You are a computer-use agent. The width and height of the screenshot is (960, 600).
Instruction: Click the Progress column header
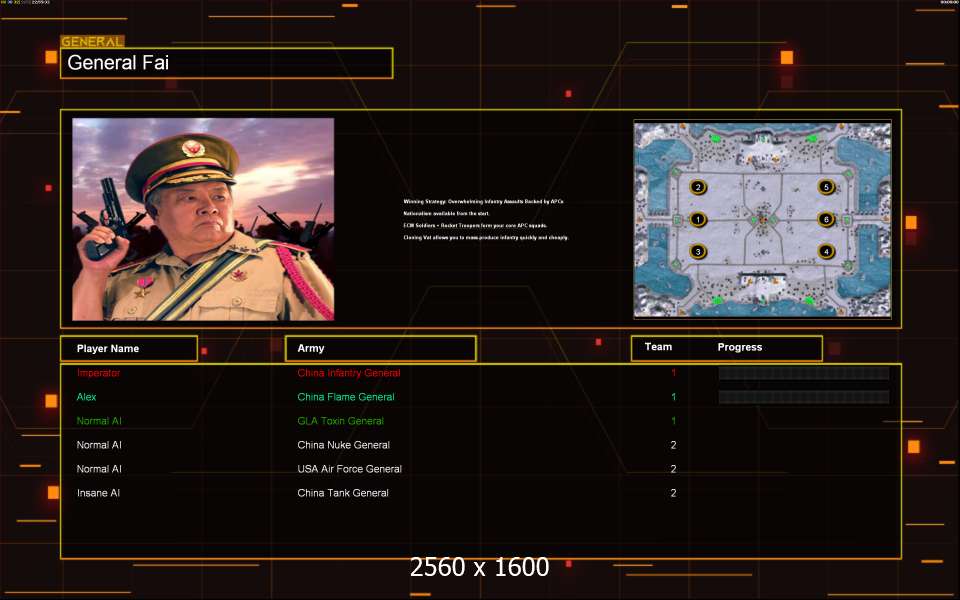point(740,347)
